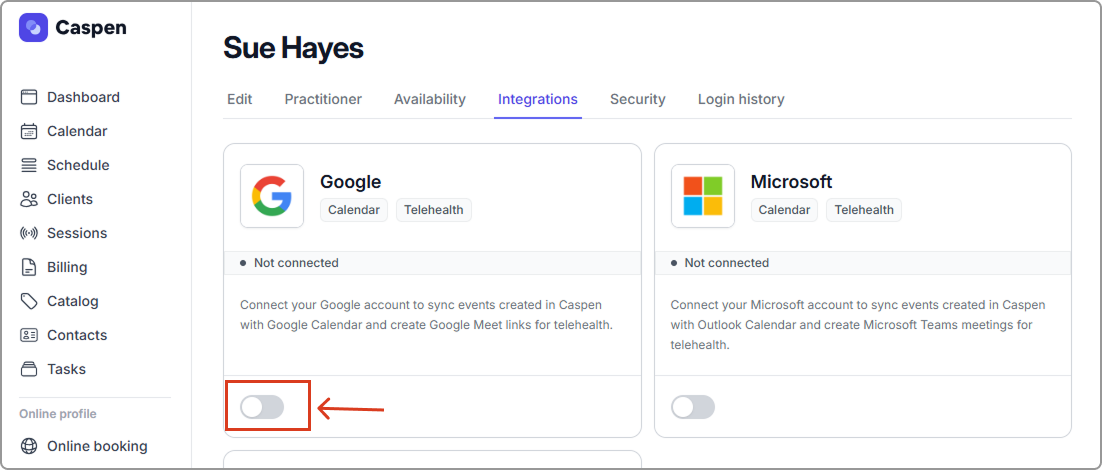
Task: Click the Microsoft Telehealth tag
Action: pos(864,210)
